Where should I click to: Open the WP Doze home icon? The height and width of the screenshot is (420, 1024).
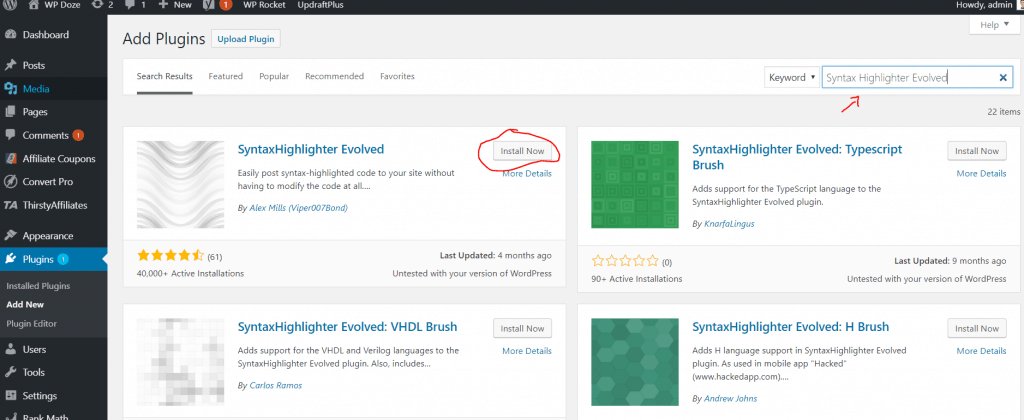click(x=33, y=5)
